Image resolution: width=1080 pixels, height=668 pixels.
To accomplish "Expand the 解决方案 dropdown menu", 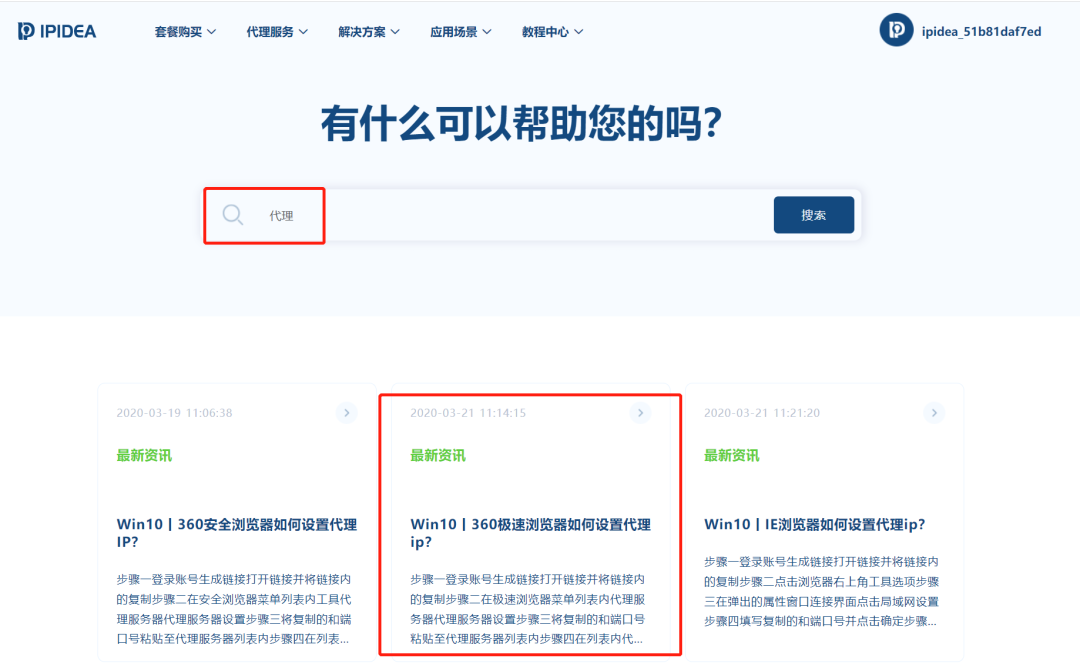I will click(368, 32).
